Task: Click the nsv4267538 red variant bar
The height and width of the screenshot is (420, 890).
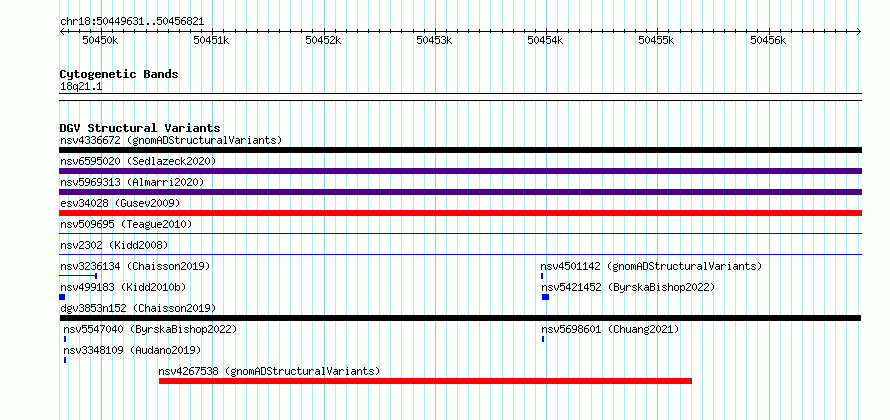Action: click(x=425, y=381)
